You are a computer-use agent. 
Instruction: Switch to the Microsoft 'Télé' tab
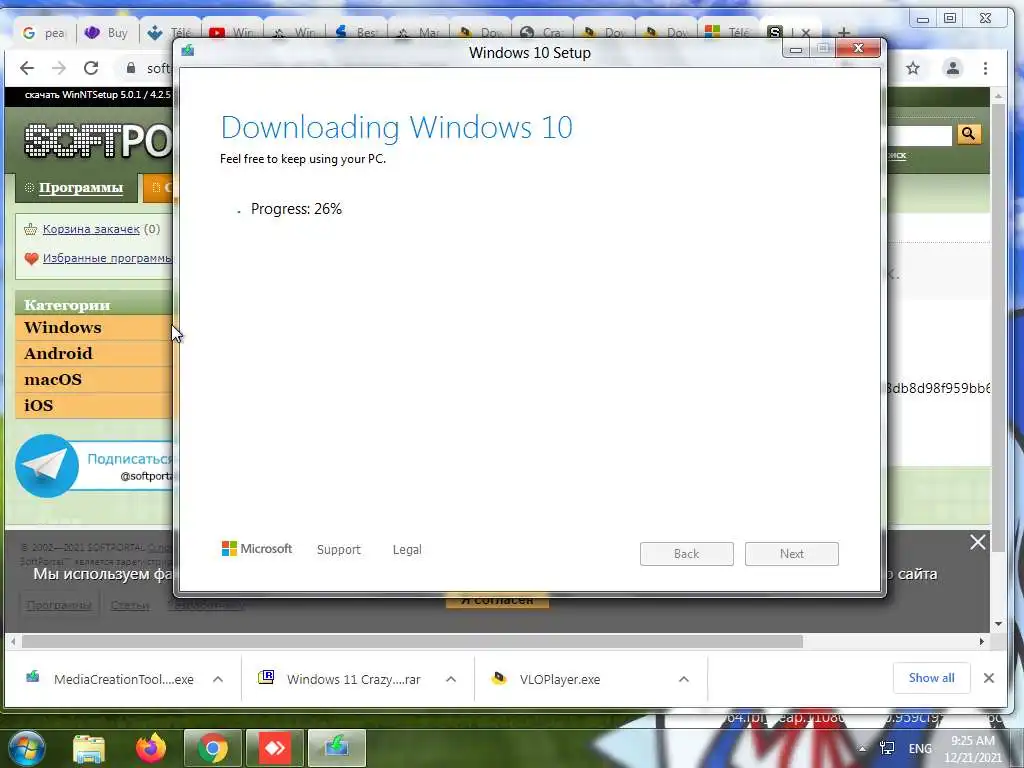[729, 33]
